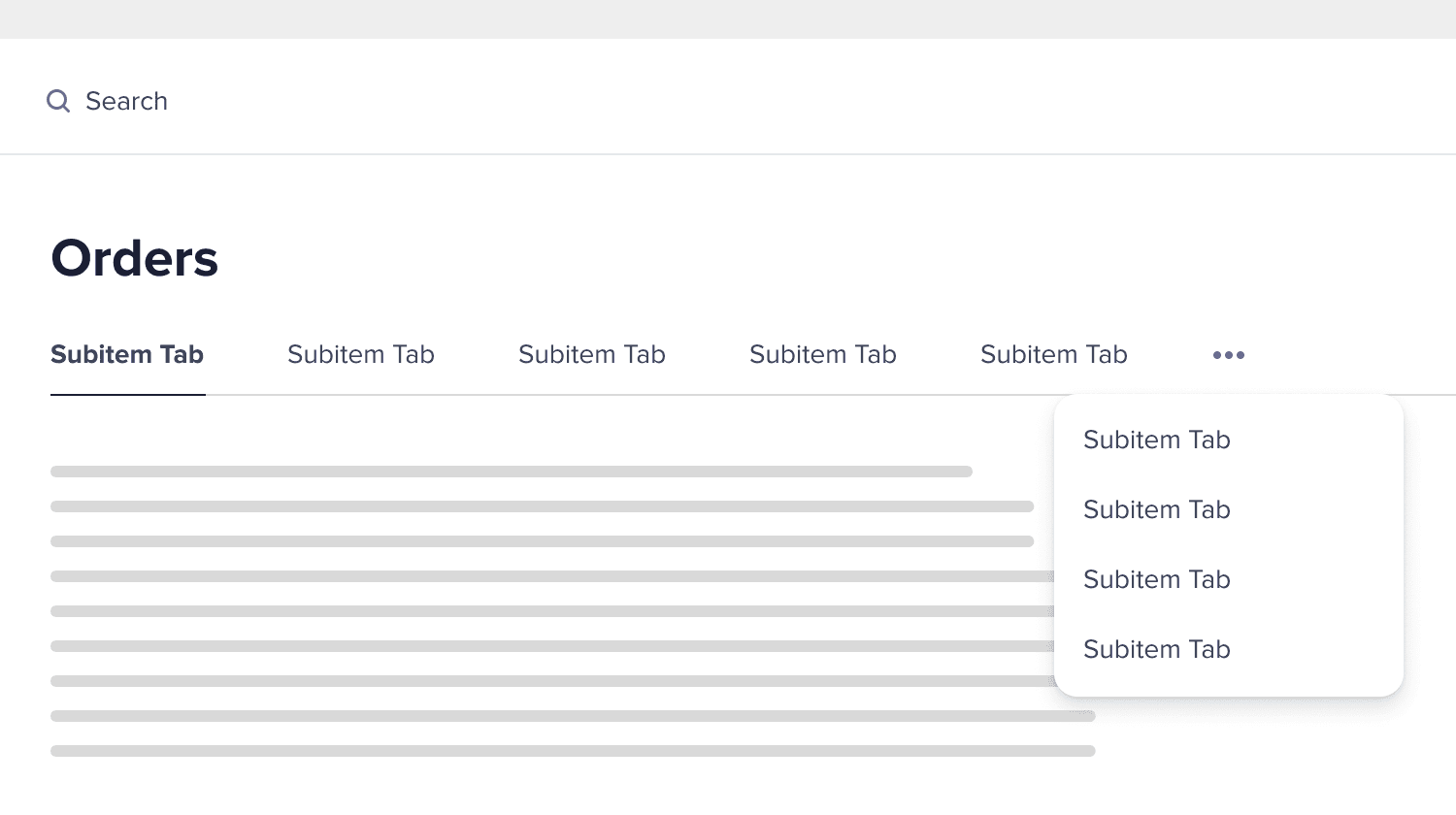The height and width of the screenshot is (815, 1456).
Task: Select the active bold Subitem Tab
Action: 127,354
